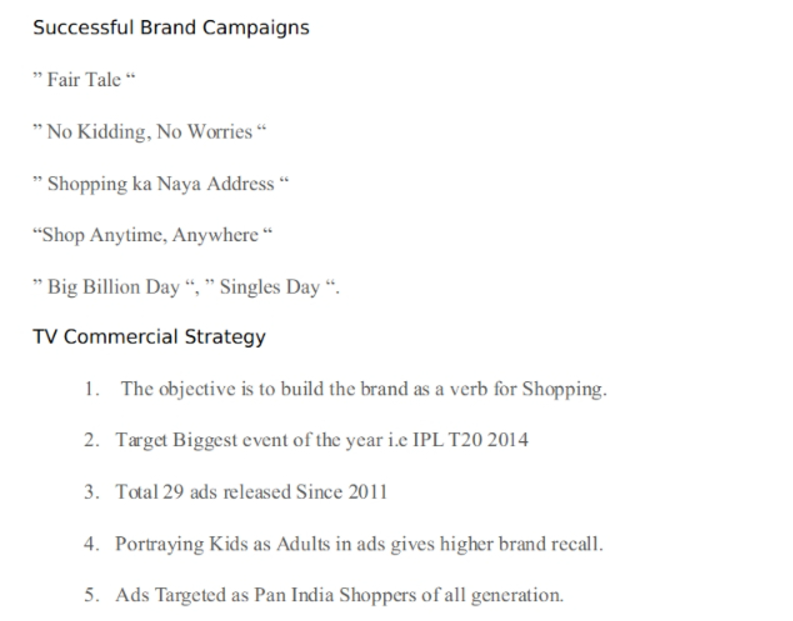Click the IPL T20 2014 list item
The width and height of the screenshot is (793, 621).
322,440
